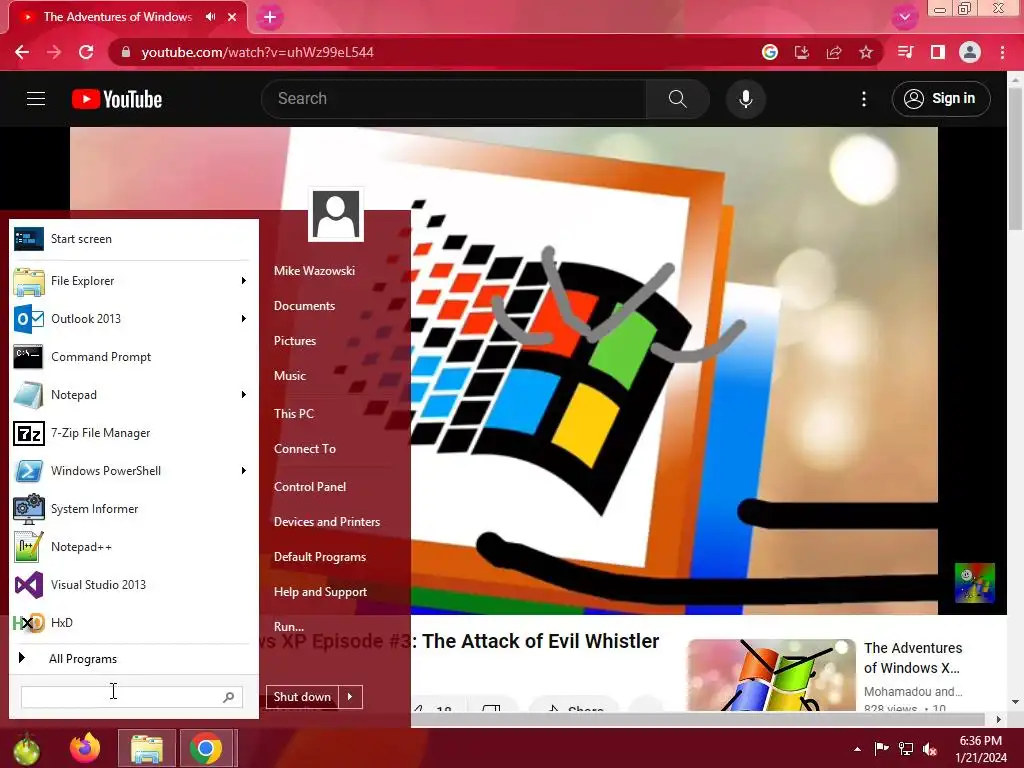This screenshot has width=1024, height=768.
Task: Mute the tab using speaker icon
Action: tap(210, 17)
